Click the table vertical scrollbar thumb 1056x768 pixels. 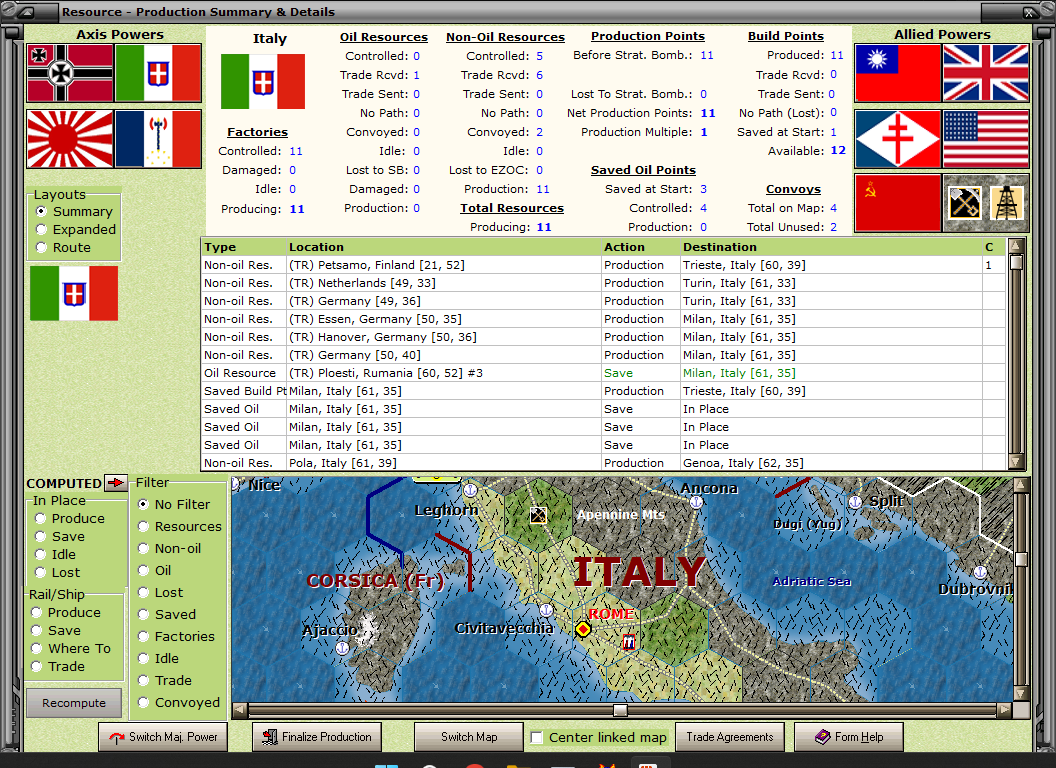(x=1016, y=262)
